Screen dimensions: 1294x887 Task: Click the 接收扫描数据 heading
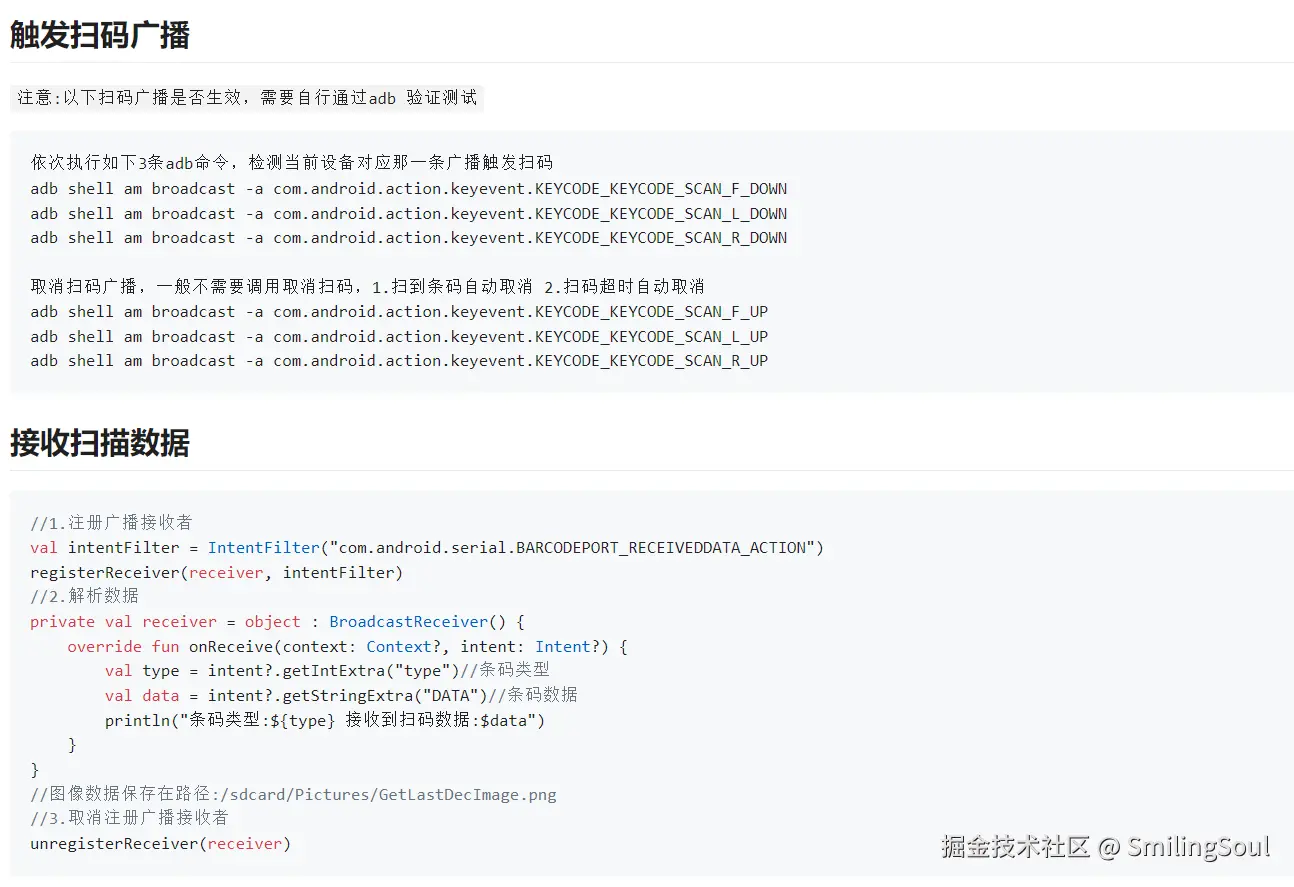pyautogui.click(x=99, y=442)
